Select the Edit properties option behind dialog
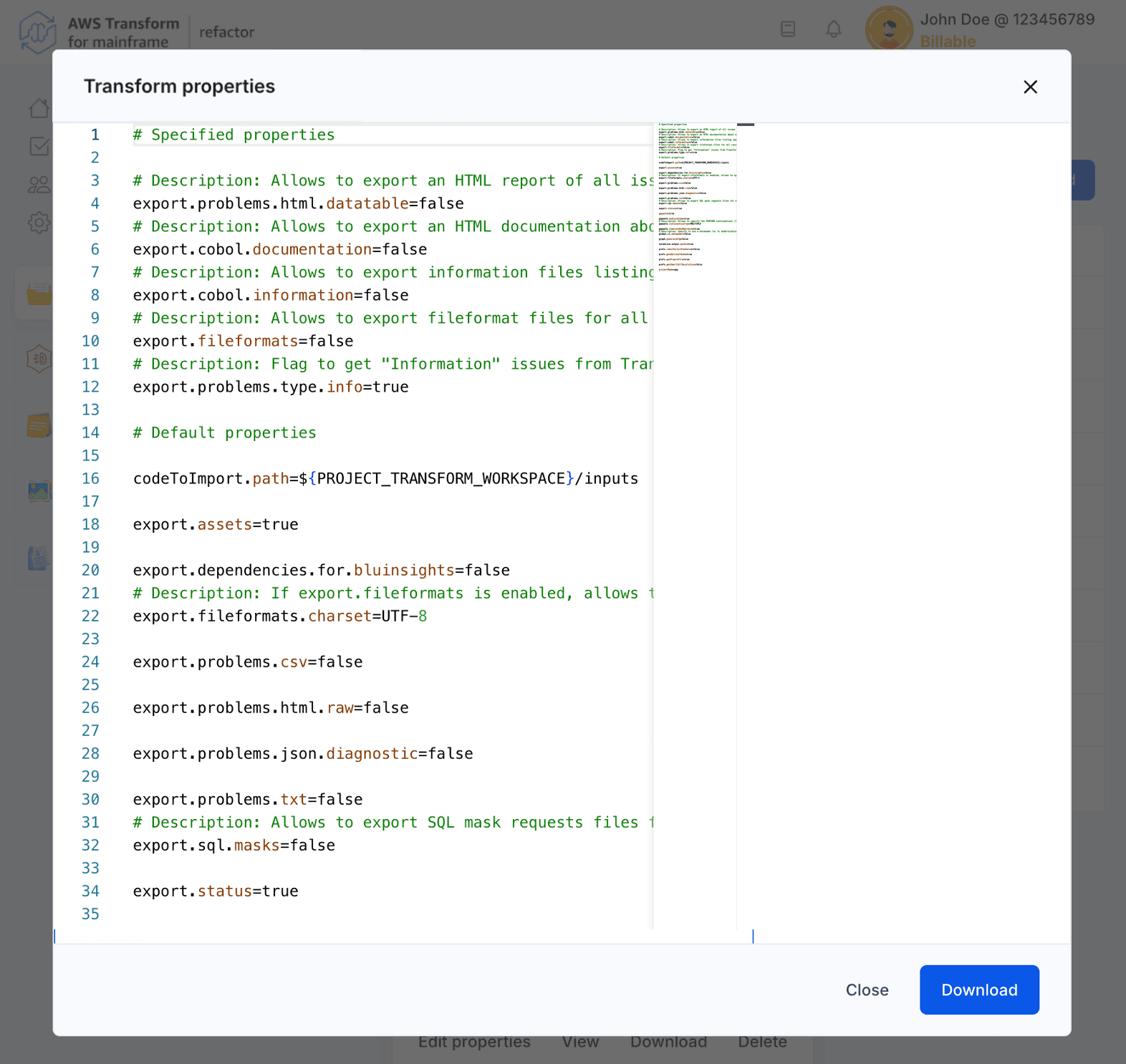The width and height of the screenshot is (1126, 1064). pyautogui.click(x=474, y=1043)
